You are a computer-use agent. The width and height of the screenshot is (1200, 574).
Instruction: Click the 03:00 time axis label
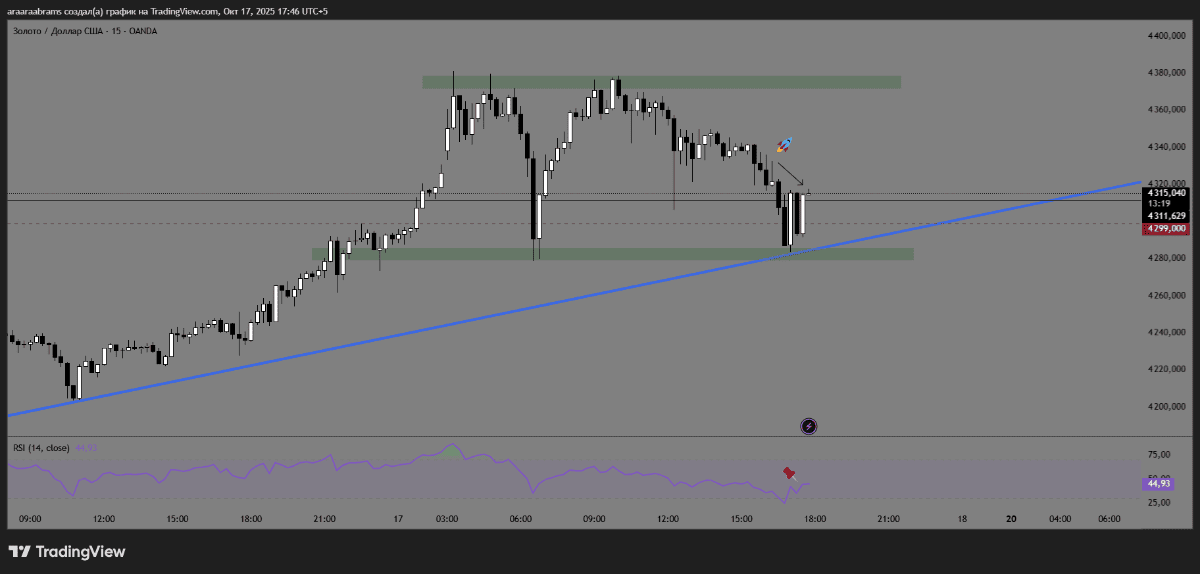tap(447, 519)
